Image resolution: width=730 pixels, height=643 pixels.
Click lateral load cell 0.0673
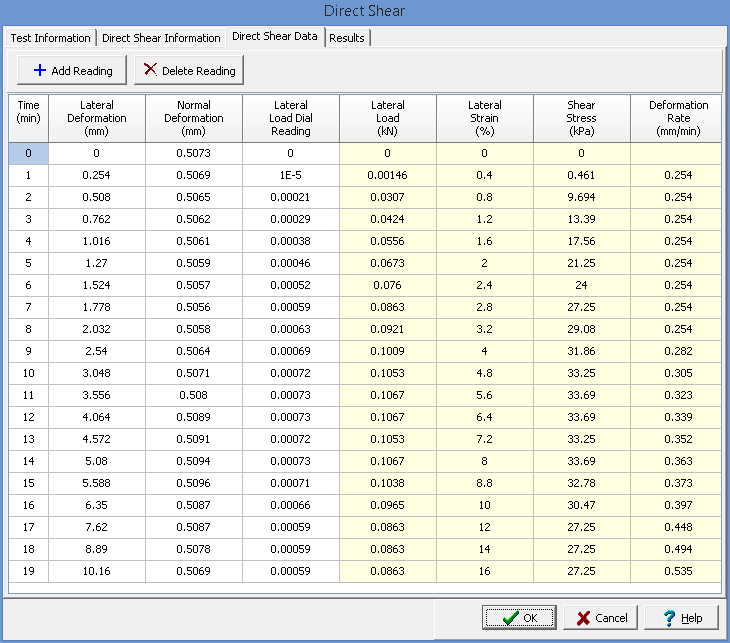[x=388, y=263]
